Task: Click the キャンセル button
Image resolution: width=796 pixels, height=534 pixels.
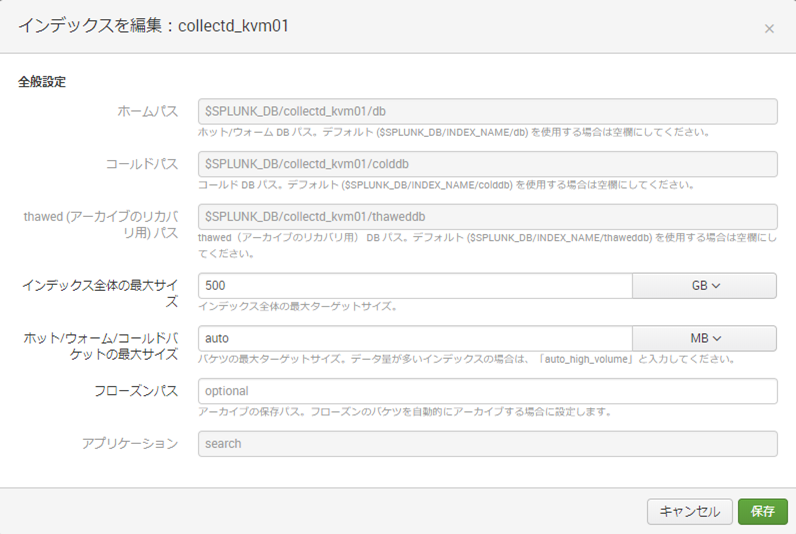Action: pyautogui.click(x=689, y=512)
